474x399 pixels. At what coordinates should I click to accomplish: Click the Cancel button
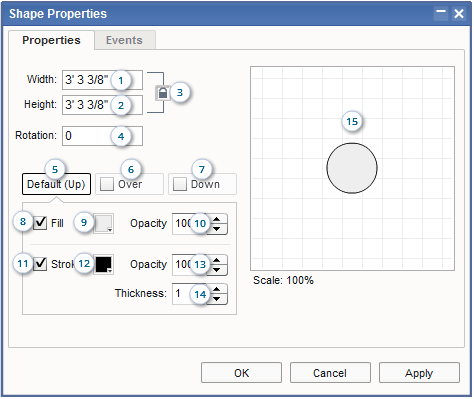[330, 373]
